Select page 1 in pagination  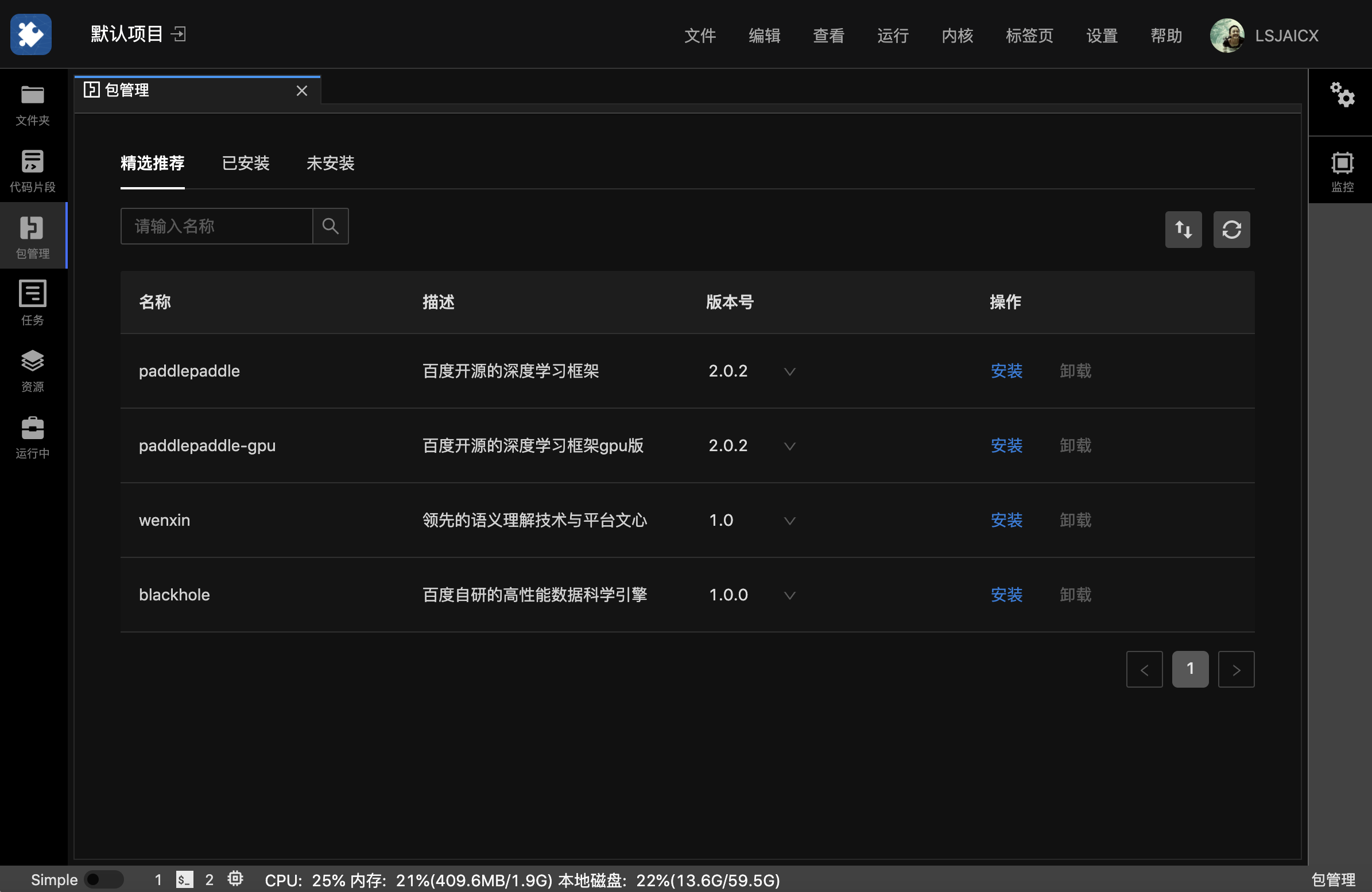[1191, 669]
